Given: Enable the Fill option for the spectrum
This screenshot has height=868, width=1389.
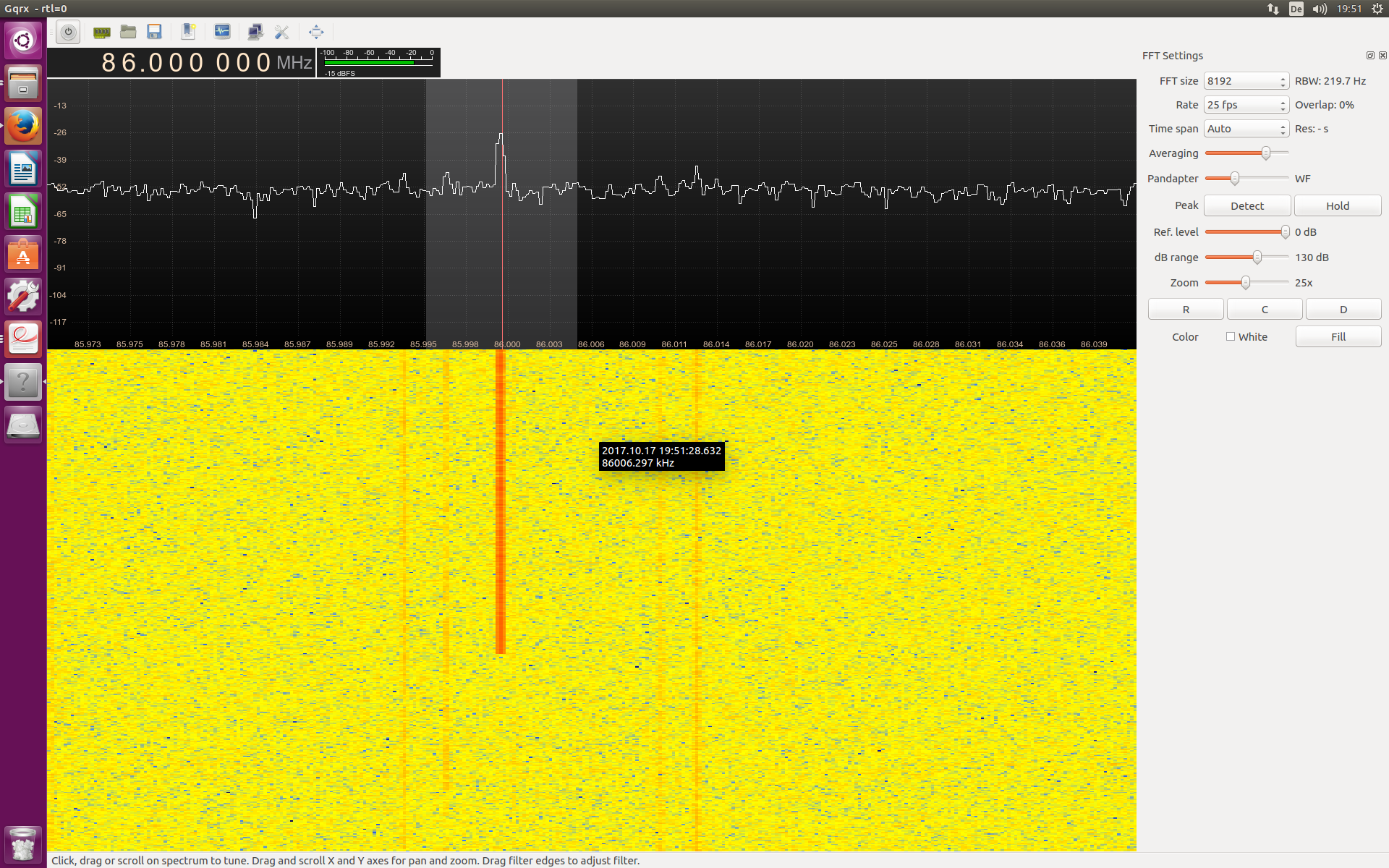Looking at the screenshot, I should pos(1338,336).
